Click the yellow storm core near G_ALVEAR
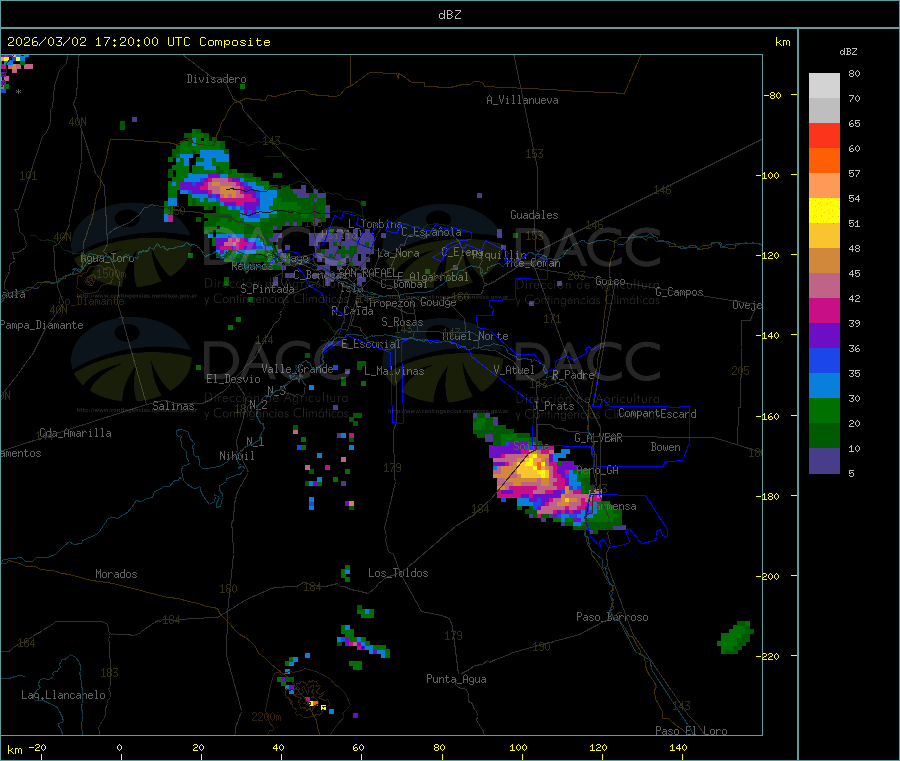The height and width of the screenshot is (761, 900). tap(536, 464)
